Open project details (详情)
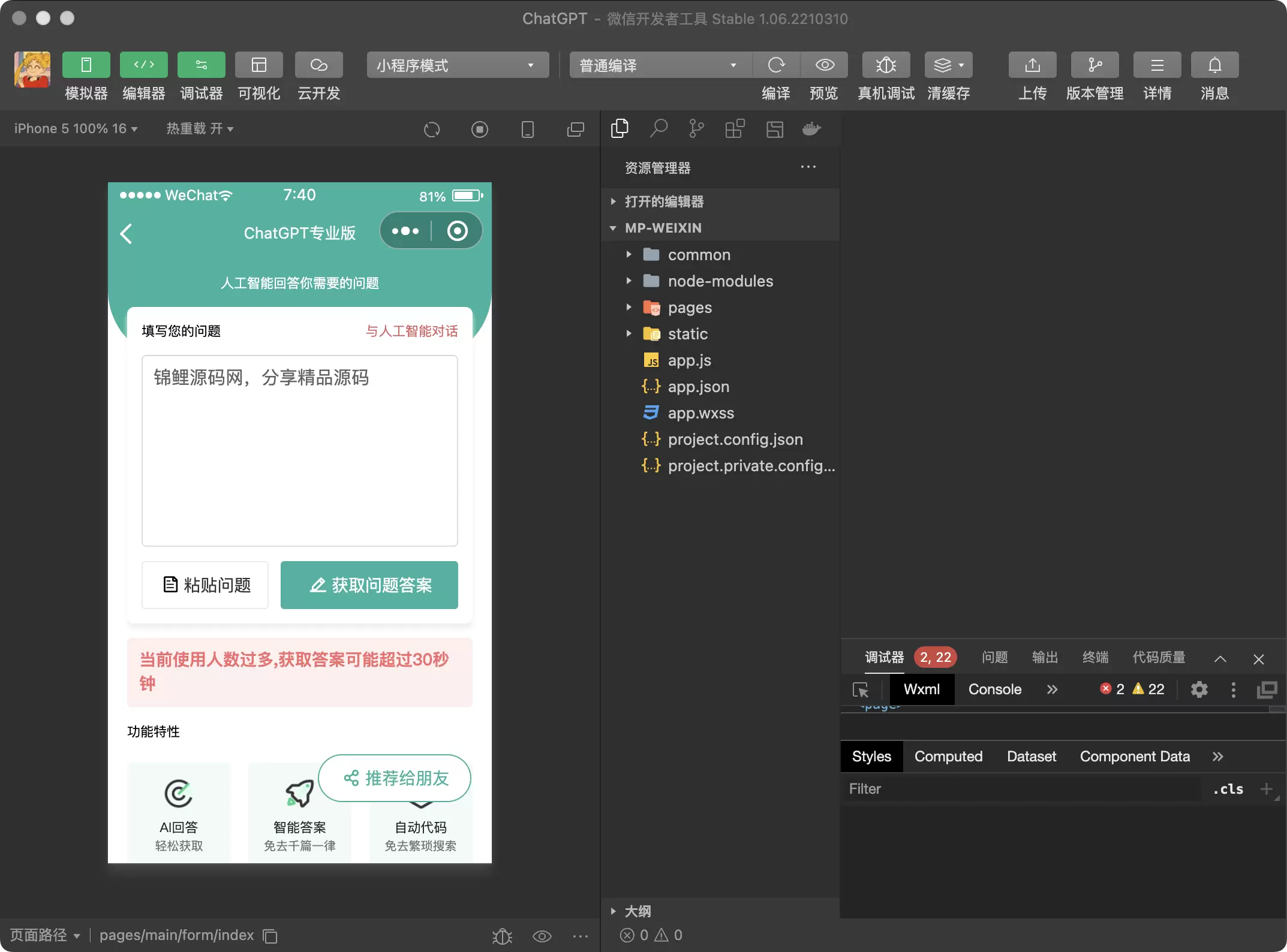 [x=1157, y=65]
